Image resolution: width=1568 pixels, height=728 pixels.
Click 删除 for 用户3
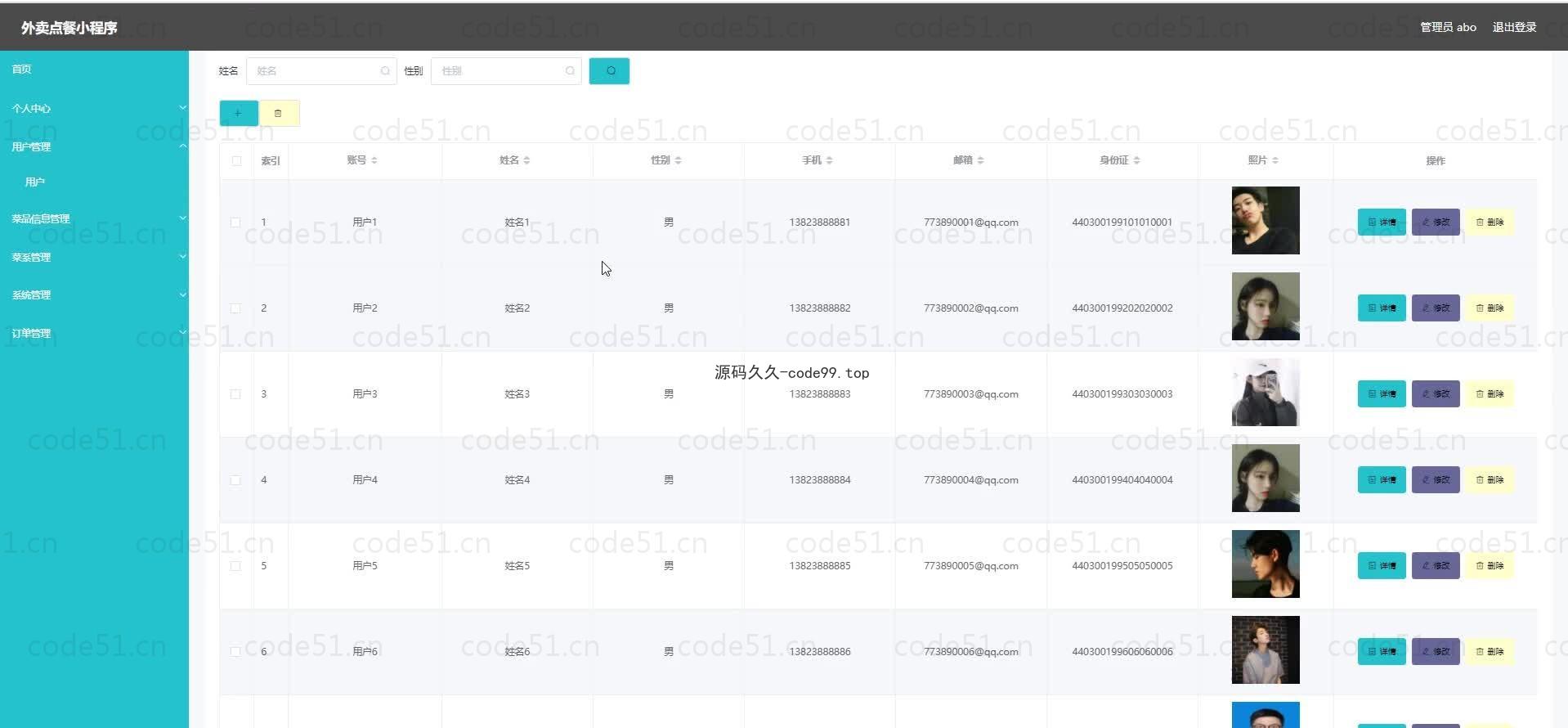pos(1490,394)
